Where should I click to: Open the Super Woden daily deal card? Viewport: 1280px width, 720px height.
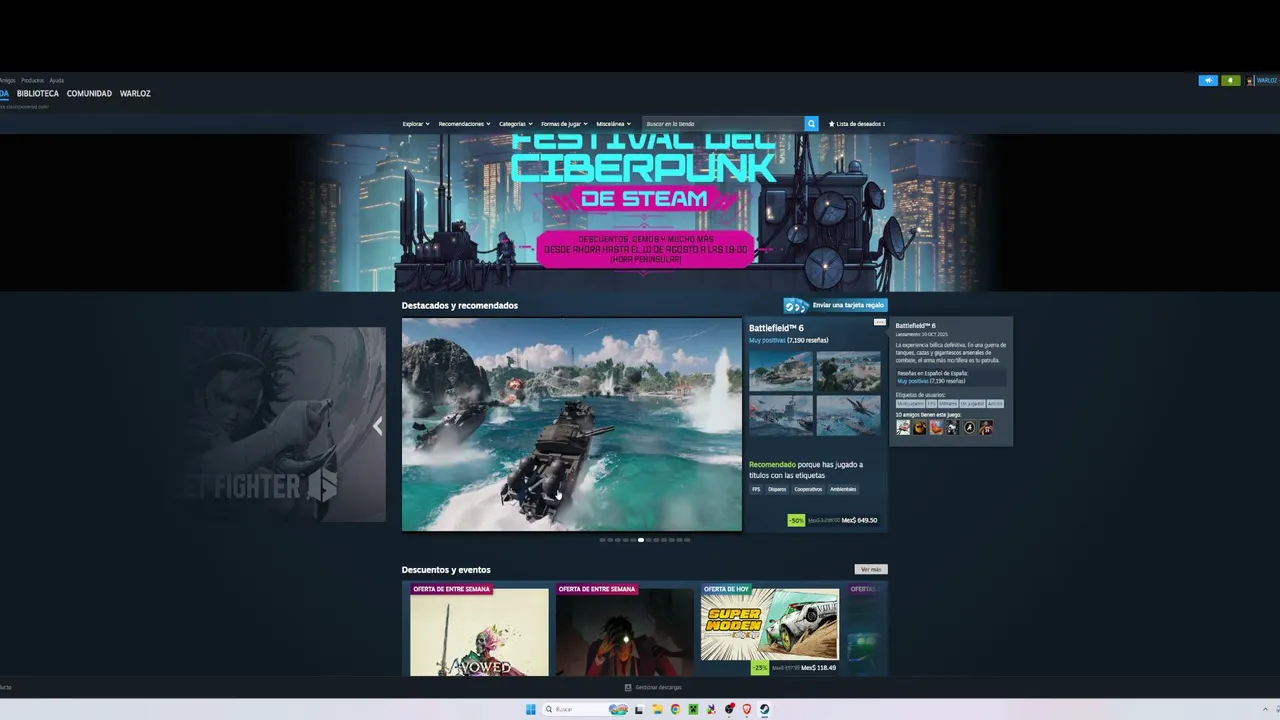(770, 629)
